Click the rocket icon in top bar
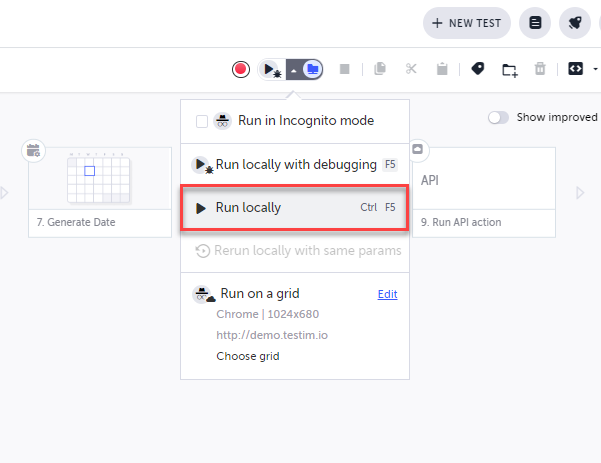The image size is (601, 463). coord(575,23)
